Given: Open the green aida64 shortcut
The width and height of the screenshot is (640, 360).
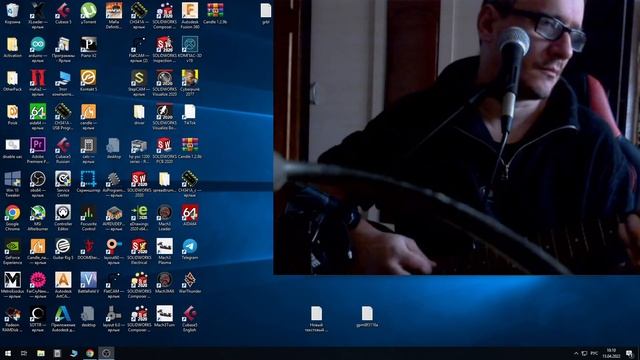Looking at the screenshot, I should [x=38, y=116].
